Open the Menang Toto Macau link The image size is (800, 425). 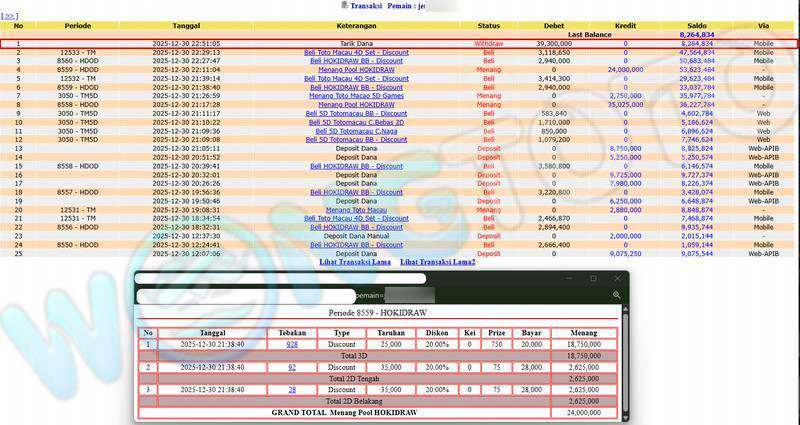357,210
